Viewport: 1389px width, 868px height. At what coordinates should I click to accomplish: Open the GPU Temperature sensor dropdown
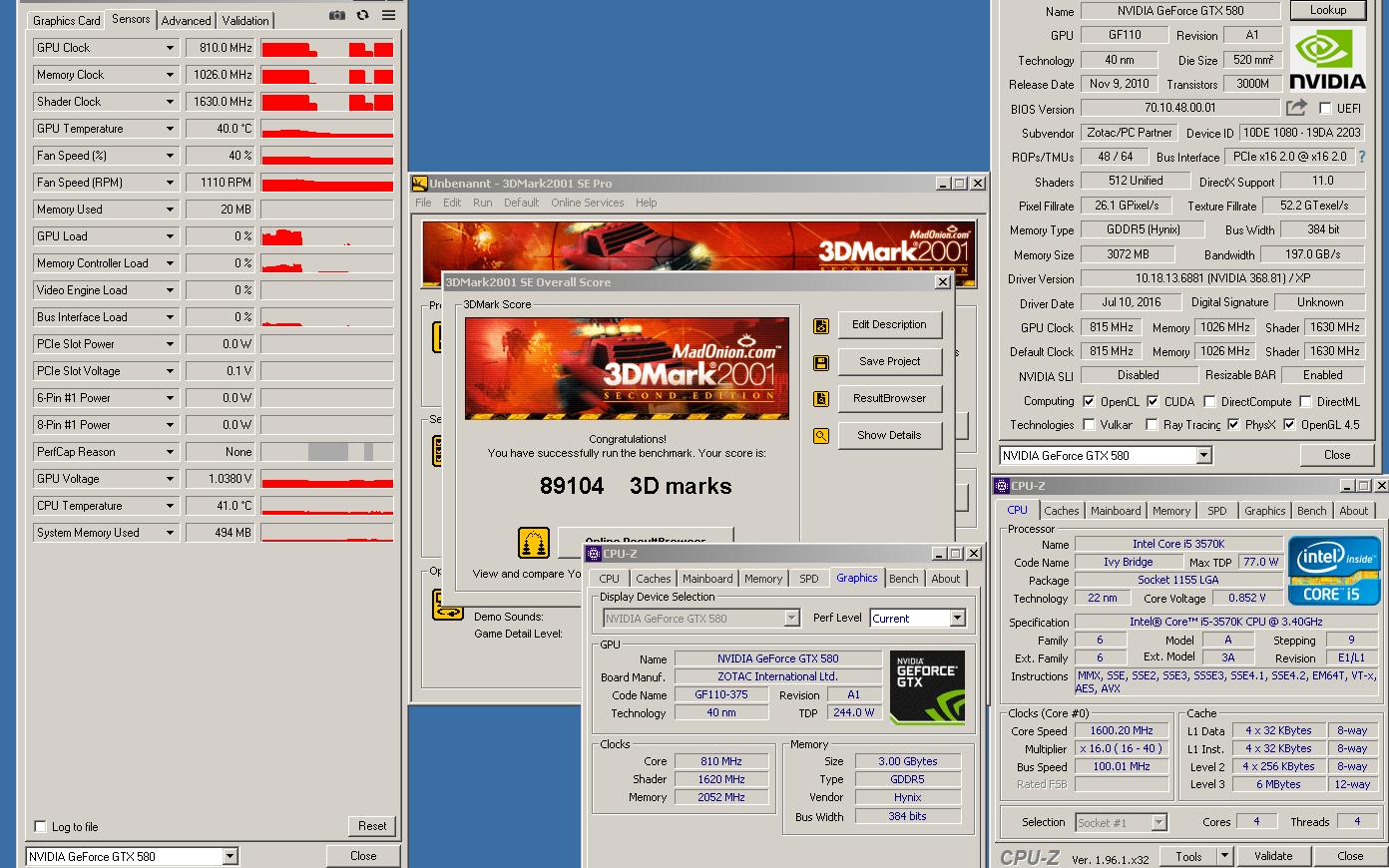pyautogui.click(x=170, y=129)
